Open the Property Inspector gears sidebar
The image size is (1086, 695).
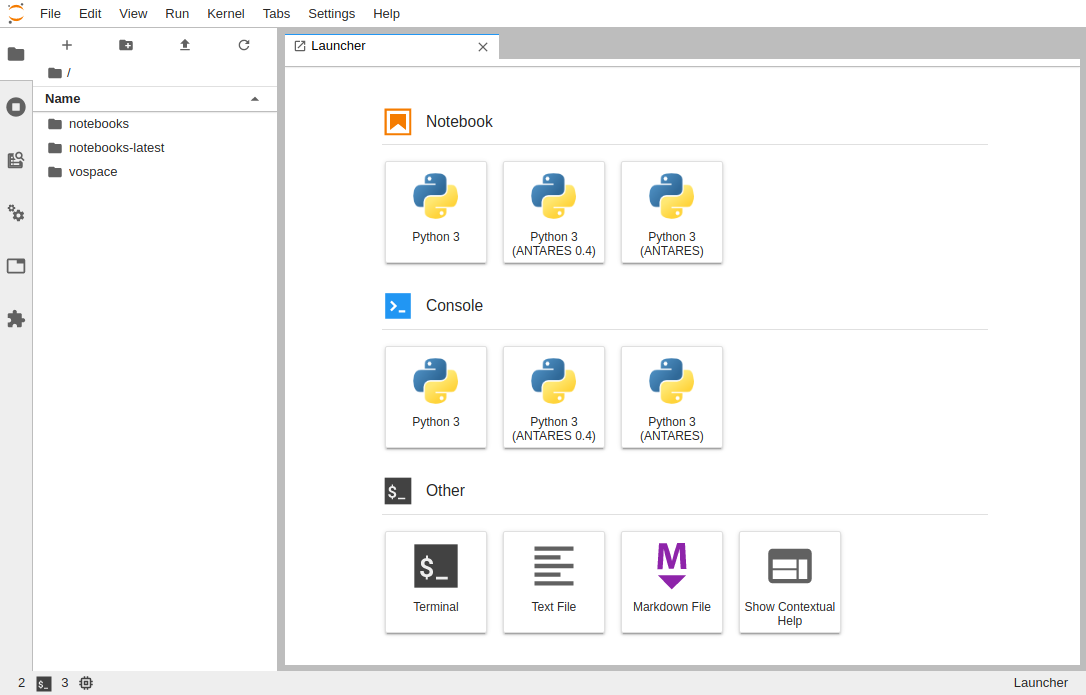[16, 213]
